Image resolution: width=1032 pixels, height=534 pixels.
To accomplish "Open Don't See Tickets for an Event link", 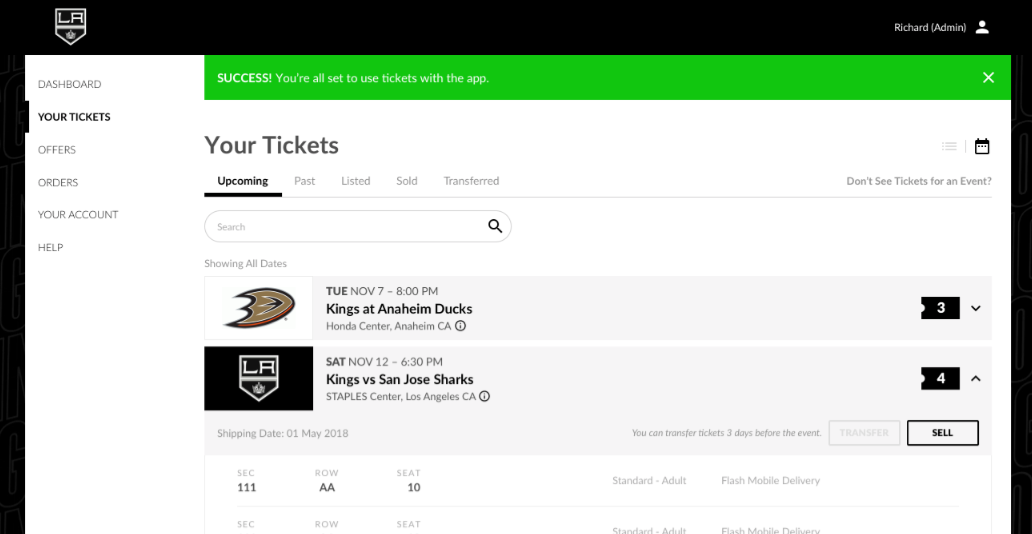I will coord(919,181).
